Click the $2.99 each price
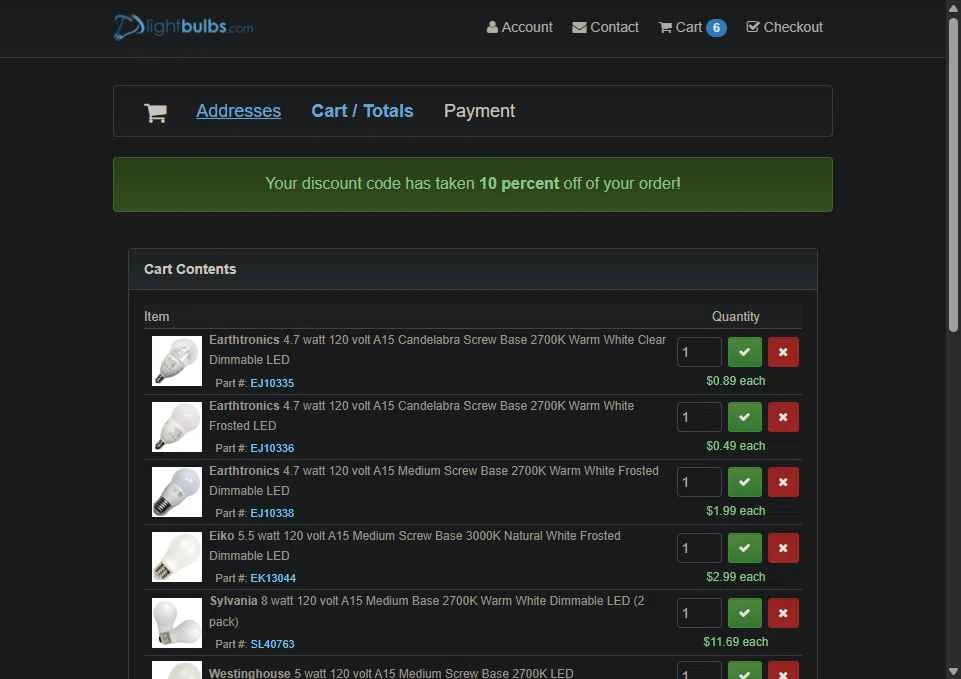Image resolution: width=961 pixels, height=679 pixels. point(735,577)
